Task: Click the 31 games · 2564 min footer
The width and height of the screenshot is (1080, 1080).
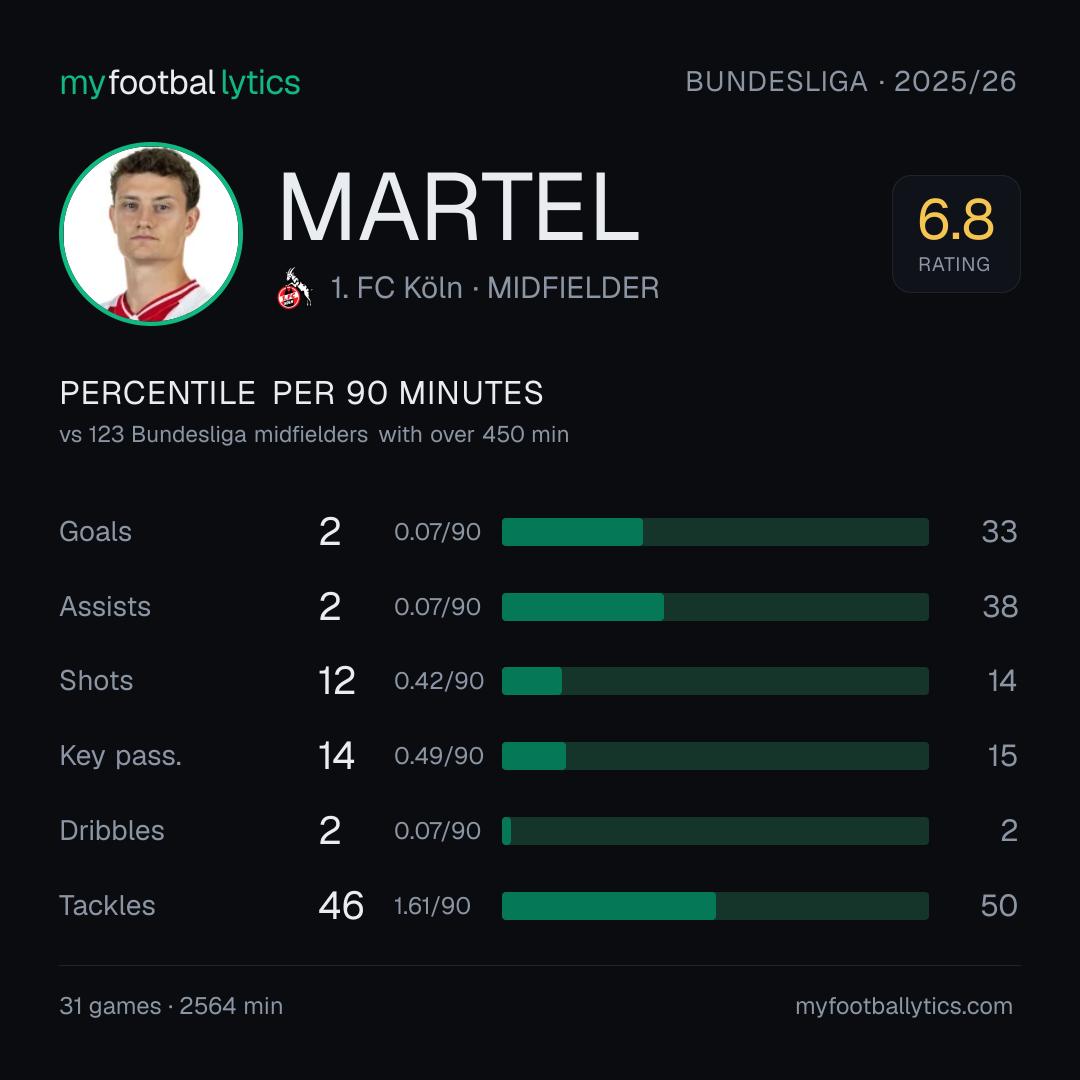Action: click(x=171, y=1006)
